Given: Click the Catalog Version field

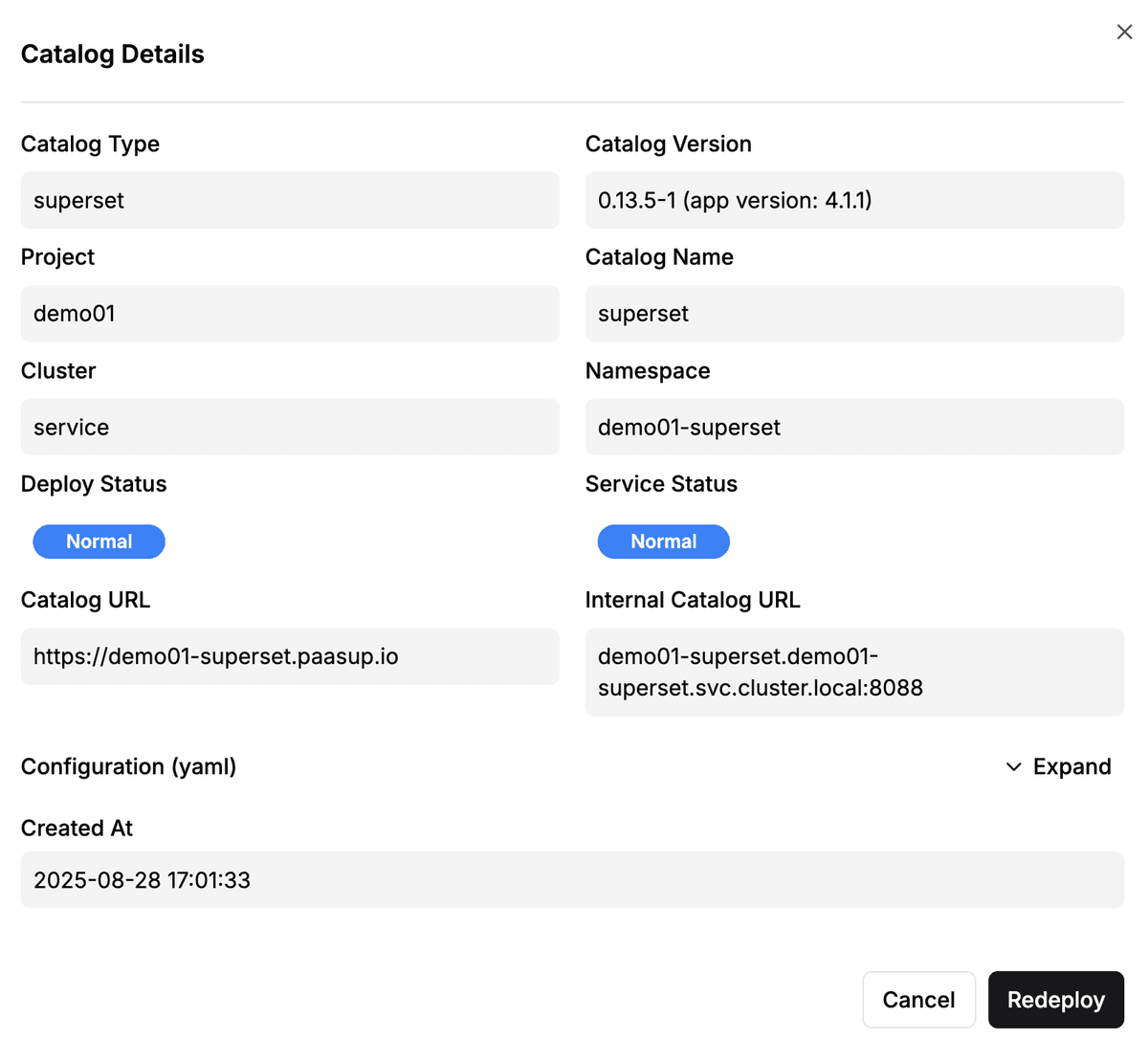Looking at the screenshot, I should point(853,200).
